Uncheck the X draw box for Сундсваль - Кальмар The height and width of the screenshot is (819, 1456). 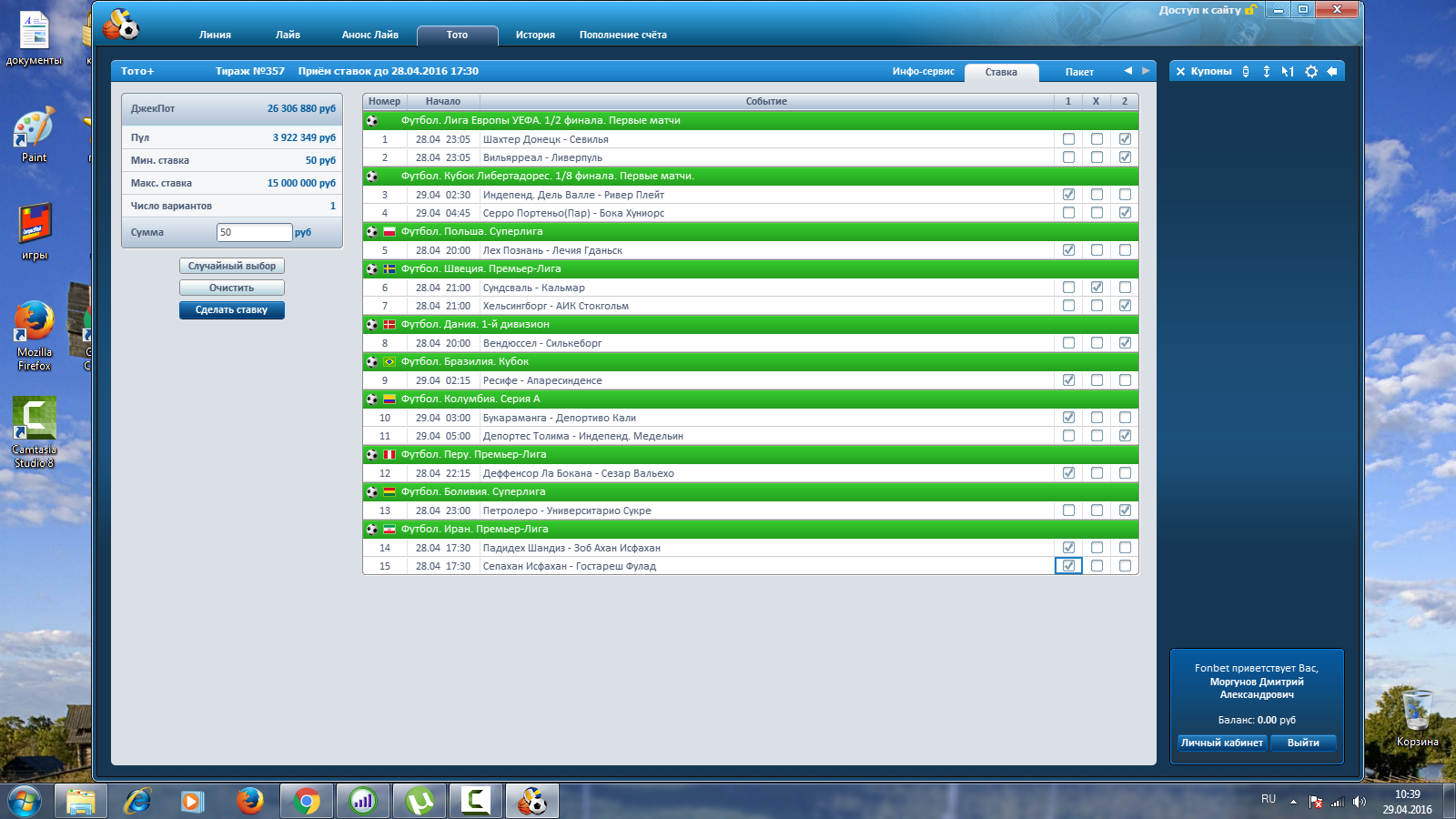1097,288
